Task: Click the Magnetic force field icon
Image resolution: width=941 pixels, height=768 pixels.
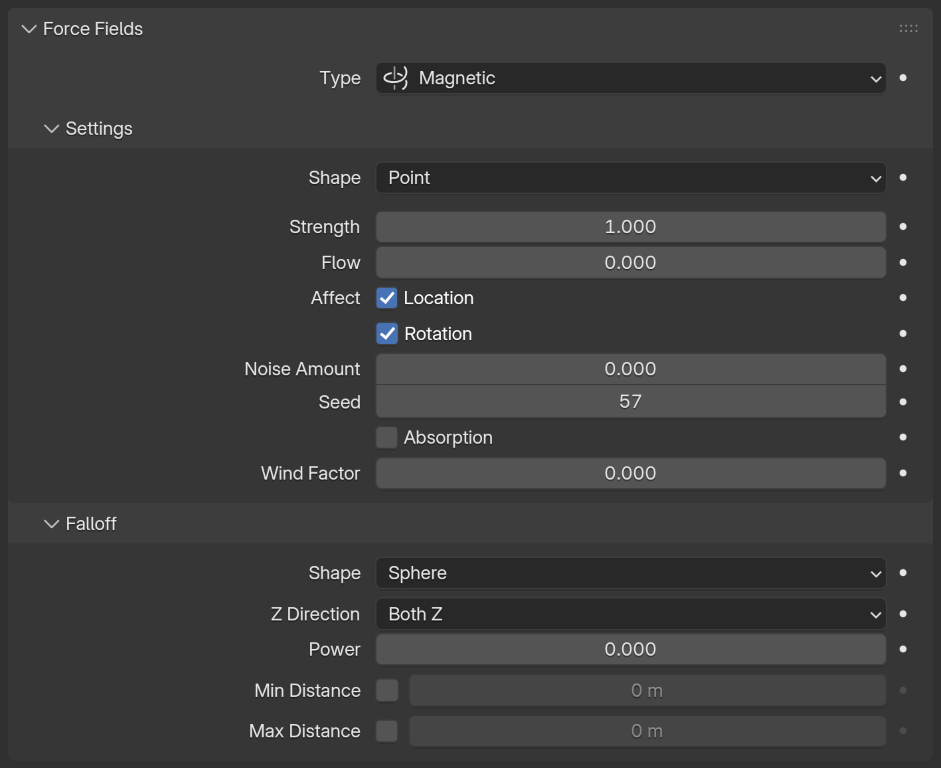Action: (395, 78)
